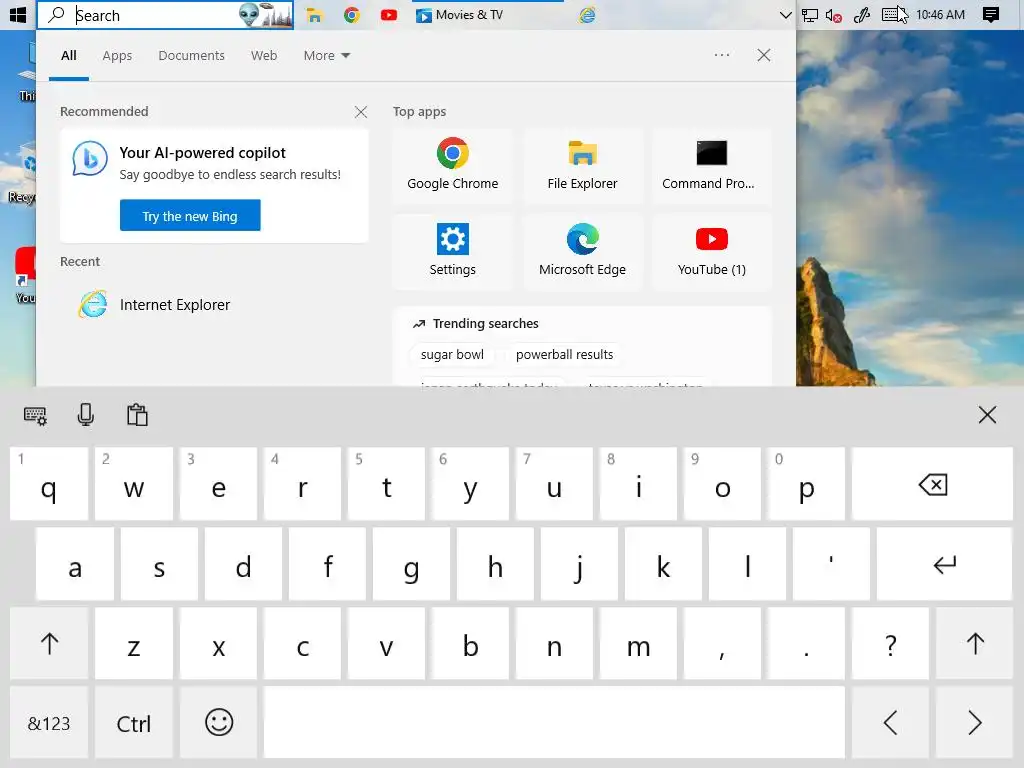The width and height of the screenshot is (1024, 768).
Task: Tap the letter g key
Action: pos(411,564)
